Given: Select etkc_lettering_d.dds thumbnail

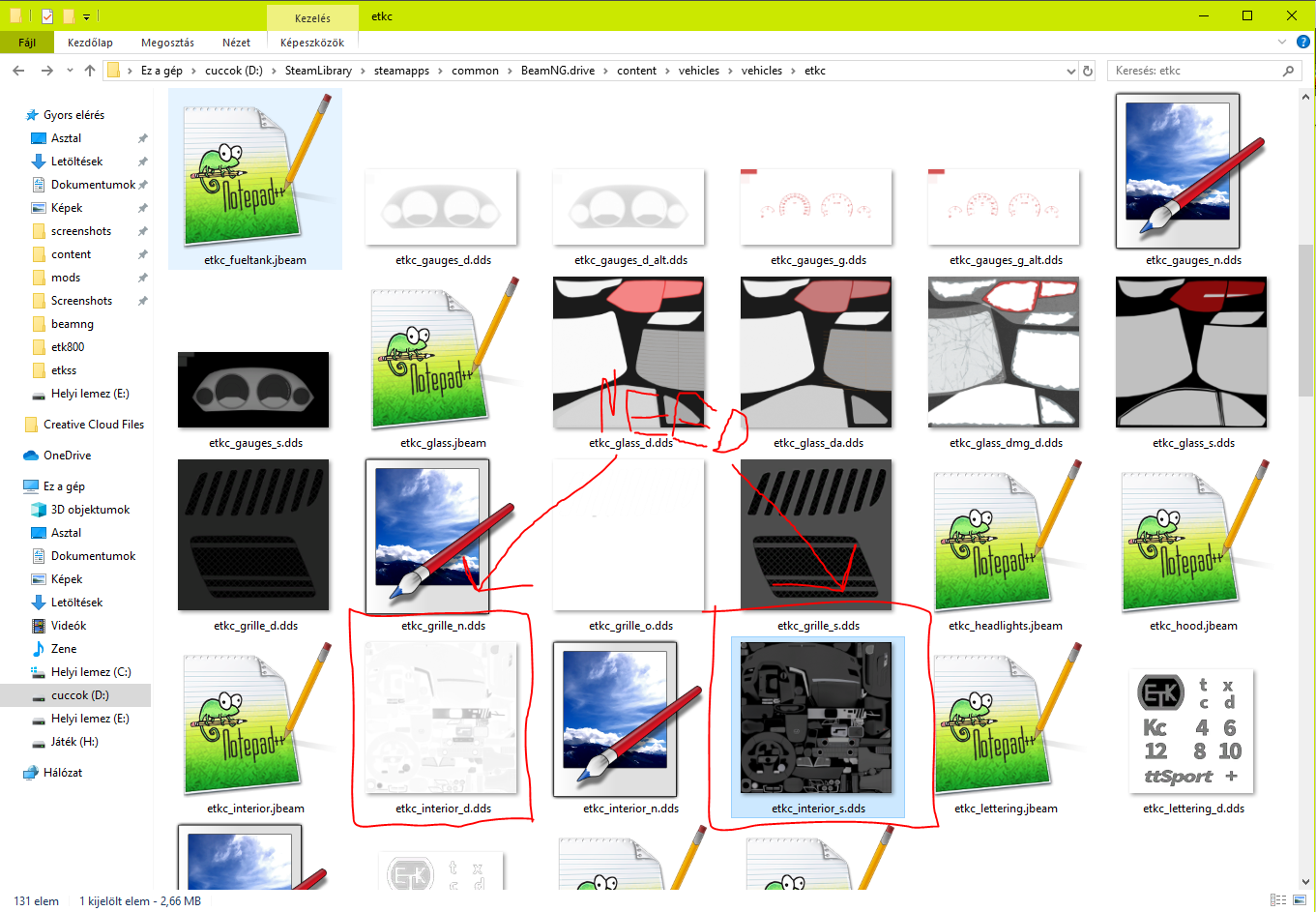Looking at the screenshot, I should click(x=1191, y=731).
